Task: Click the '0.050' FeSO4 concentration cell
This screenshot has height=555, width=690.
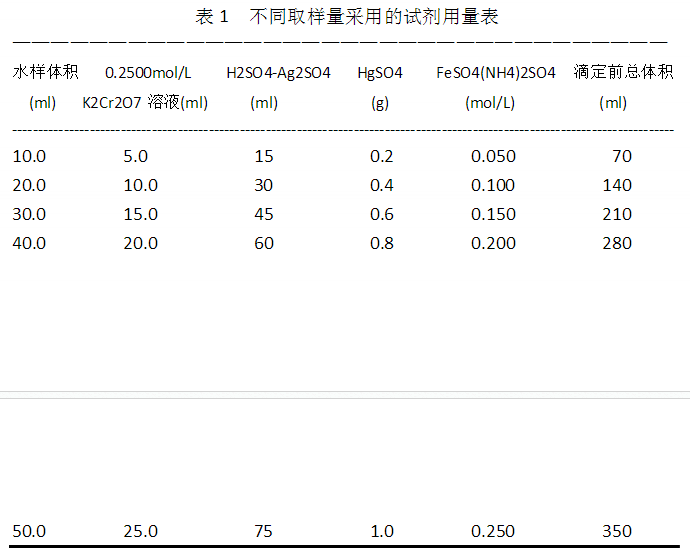Action: pos(493,156)
